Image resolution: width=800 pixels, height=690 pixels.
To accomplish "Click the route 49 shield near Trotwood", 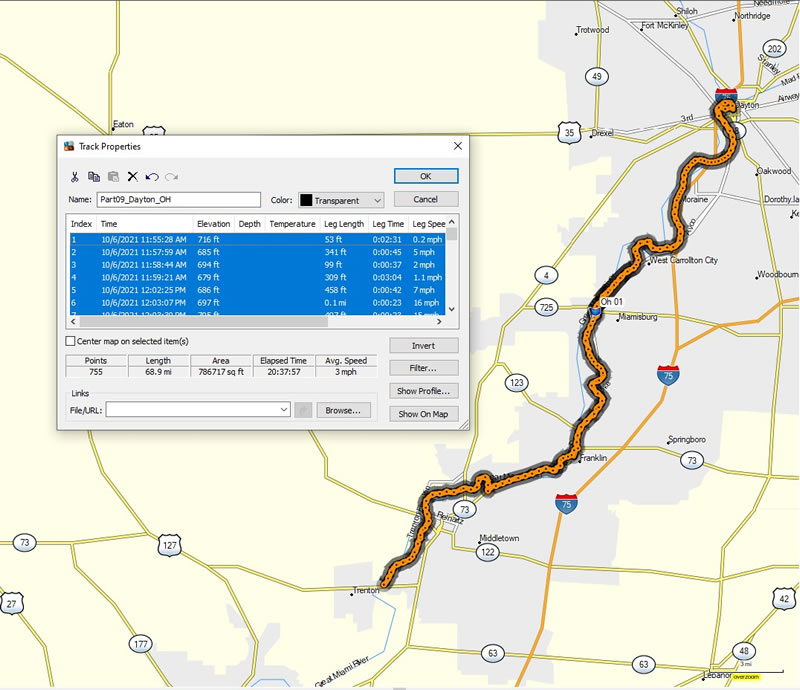I will coord(596,77).
